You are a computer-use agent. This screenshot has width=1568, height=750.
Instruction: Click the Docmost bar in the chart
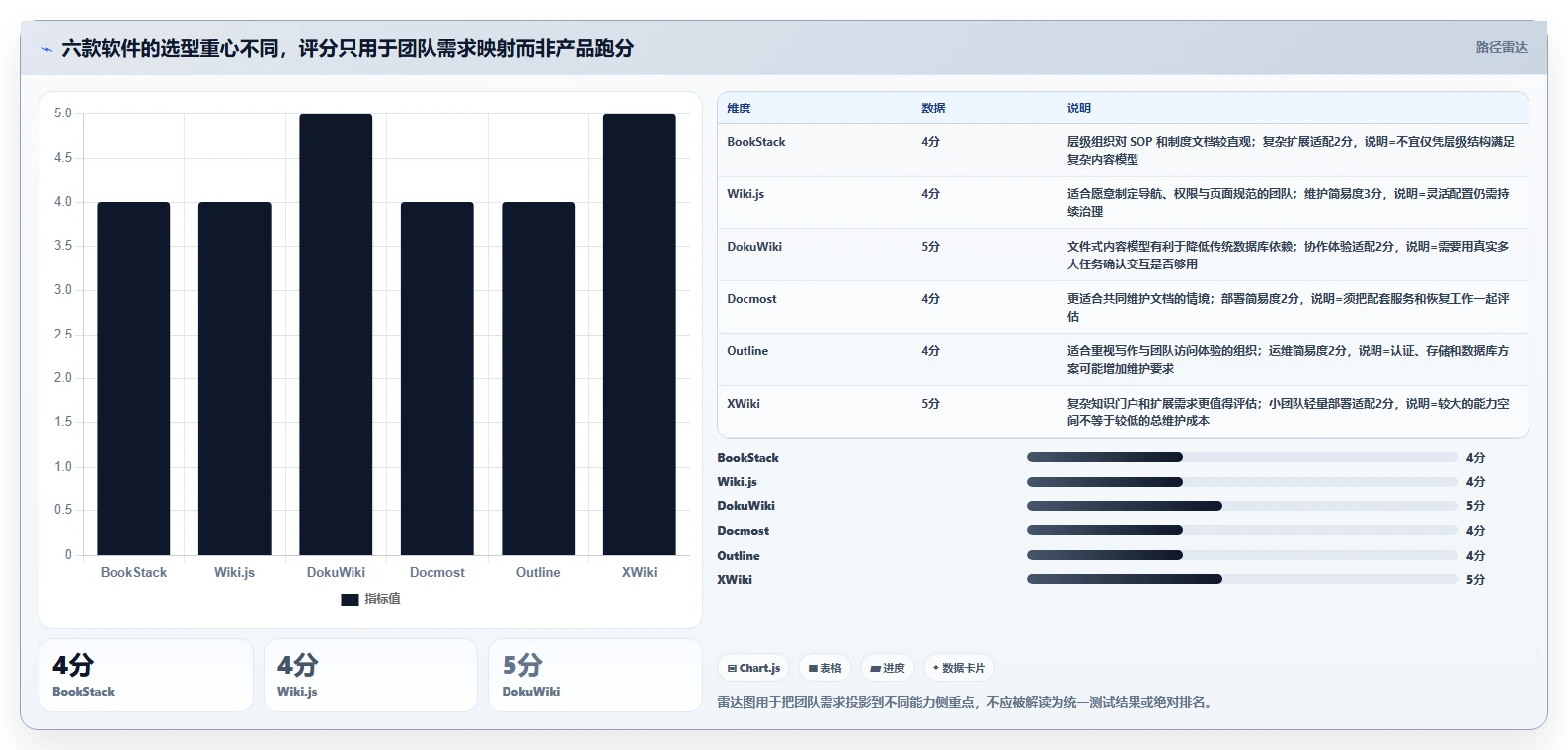[x=437, y=379]
